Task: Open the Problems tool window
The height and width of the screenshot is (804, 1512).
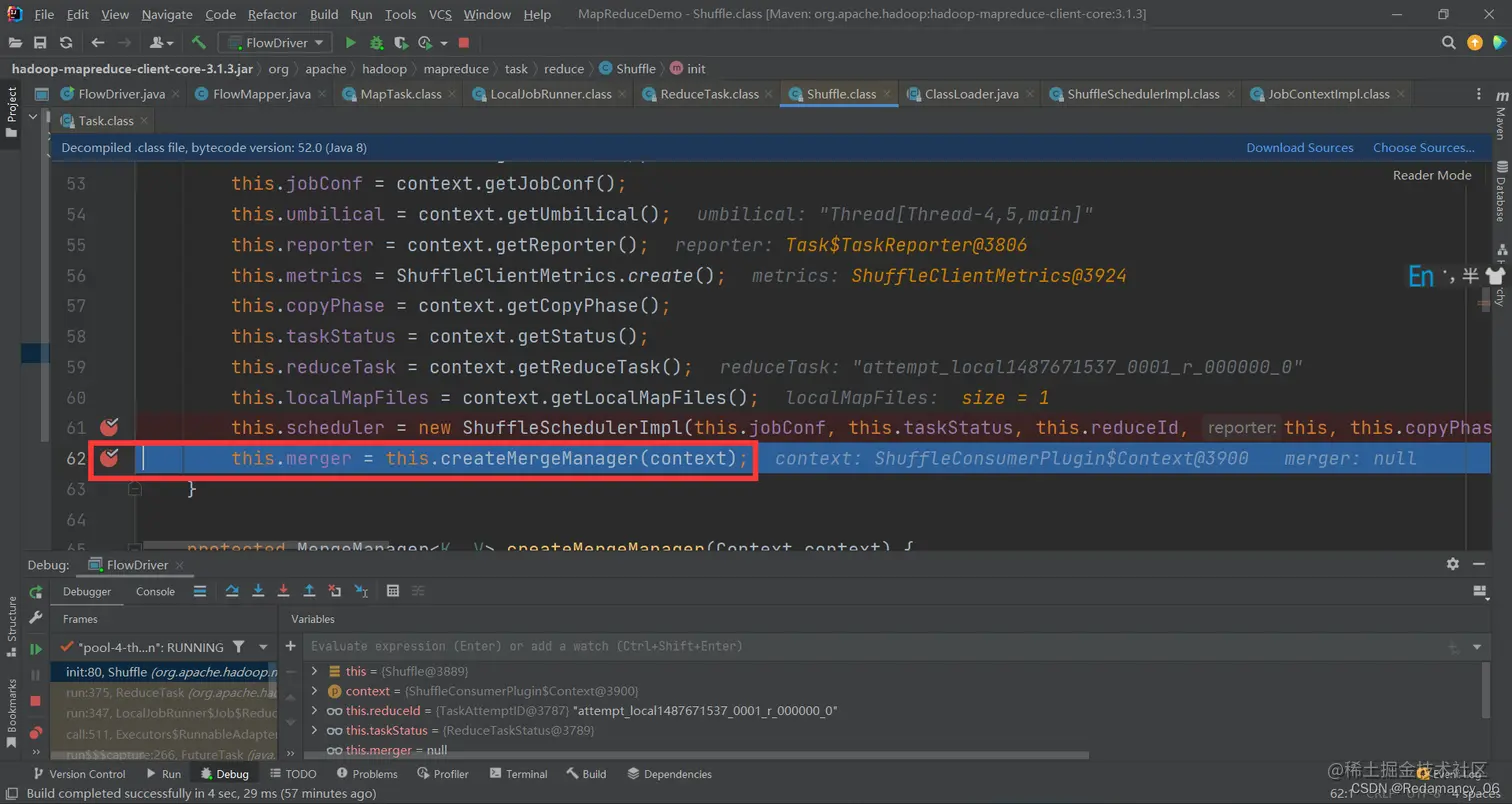Action: tap(365, 774)
